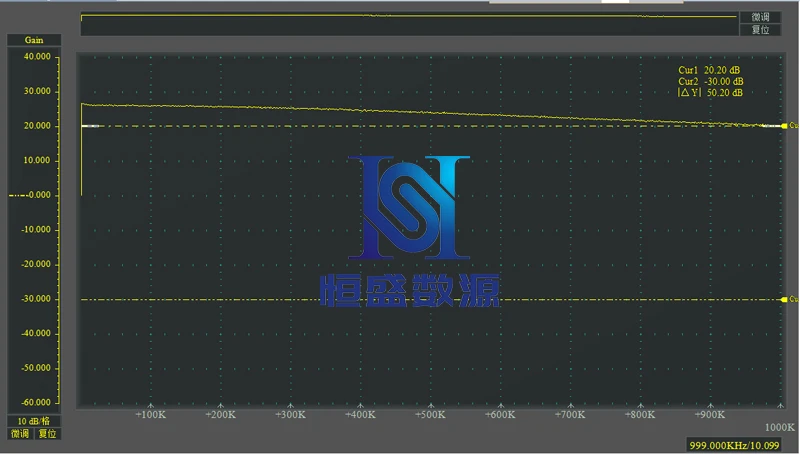Screen dimensions: 800x454
Task: Click the white Cur1 handle at the trace start
Action: click(90, 126)
